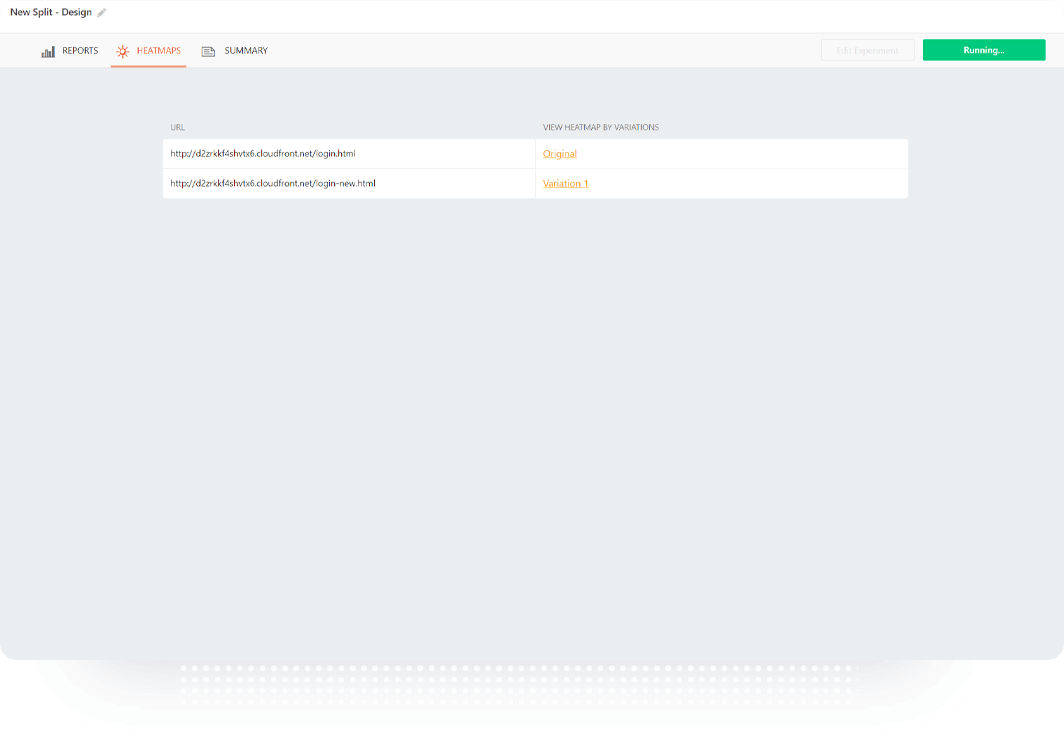Click the login.html URL text
This screenshot has width=1064, height=744.
[x=263, y=154]
